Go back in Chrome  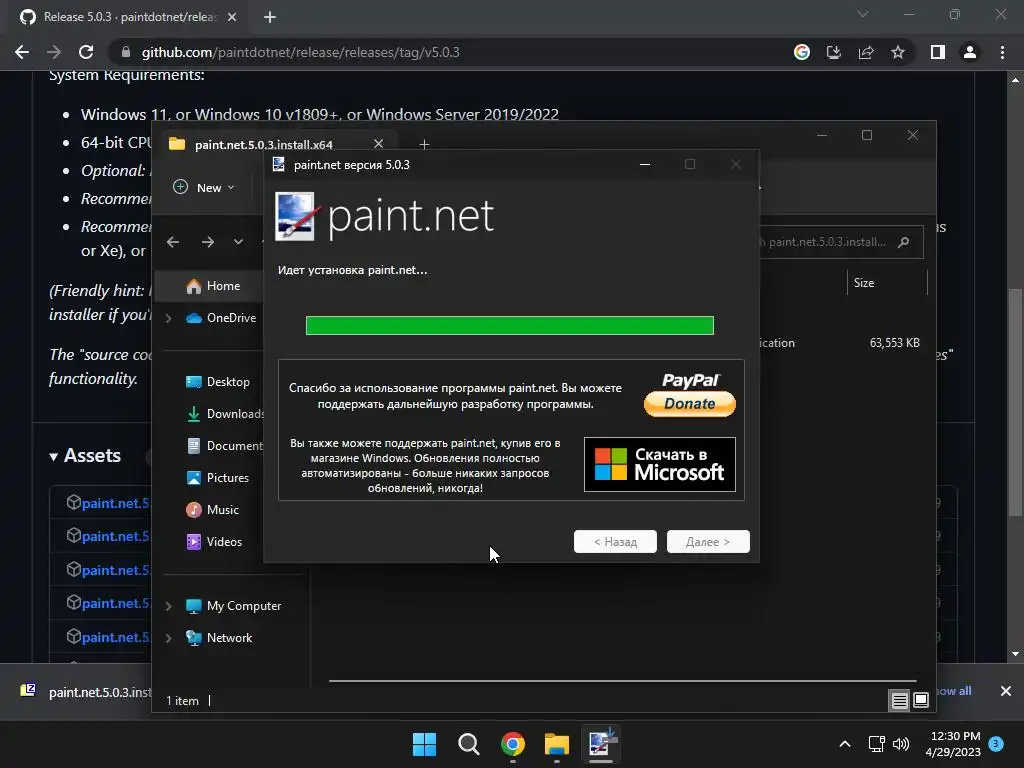[x=22, y=52]
